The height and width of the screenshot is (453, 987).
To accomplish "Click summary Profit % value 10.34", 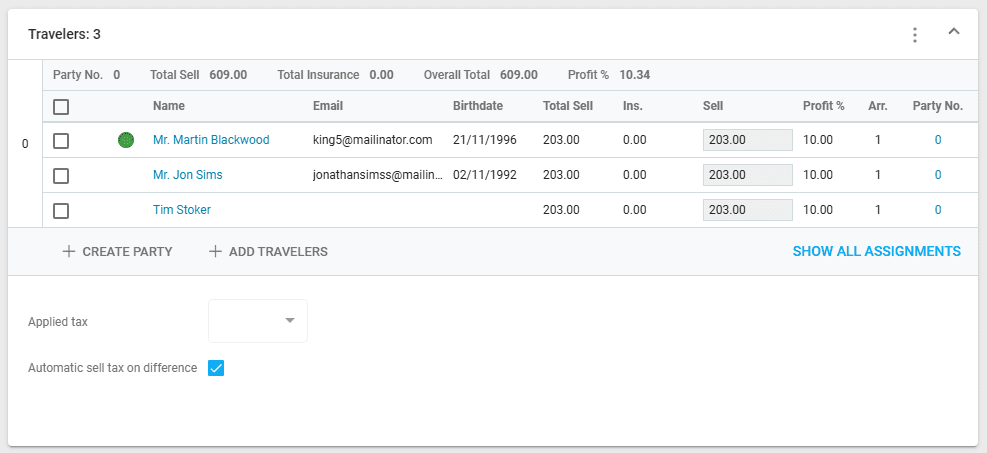I will click(634, 75).
